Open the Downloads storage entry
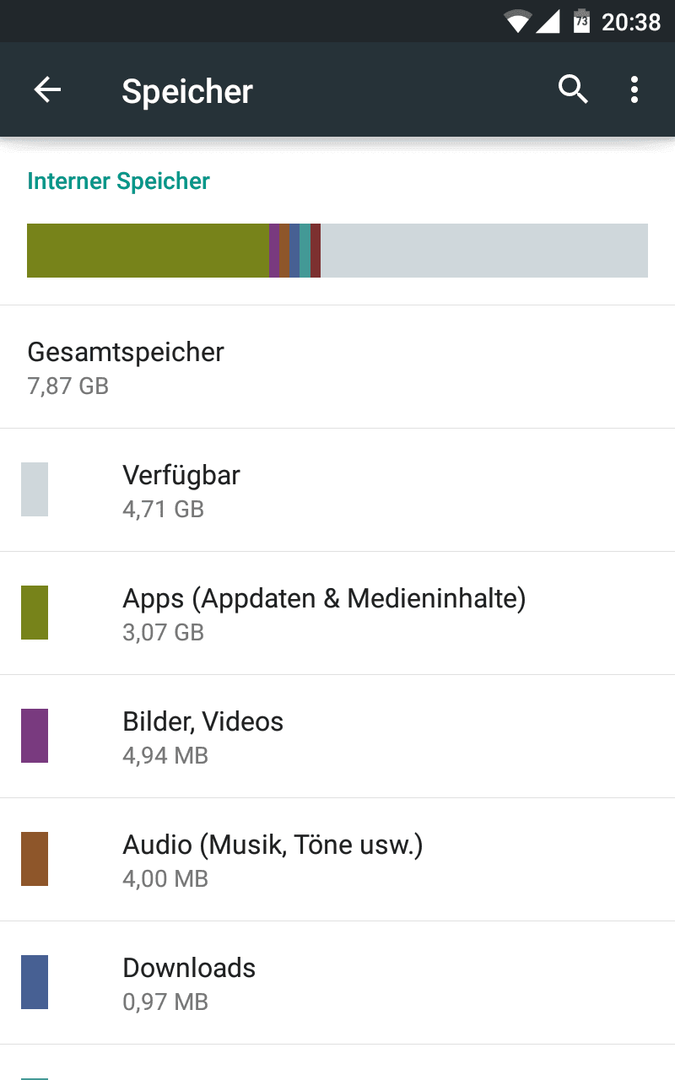Image resolution: width=675 pixels, height=1080 pixels. (x=338, y=983)
